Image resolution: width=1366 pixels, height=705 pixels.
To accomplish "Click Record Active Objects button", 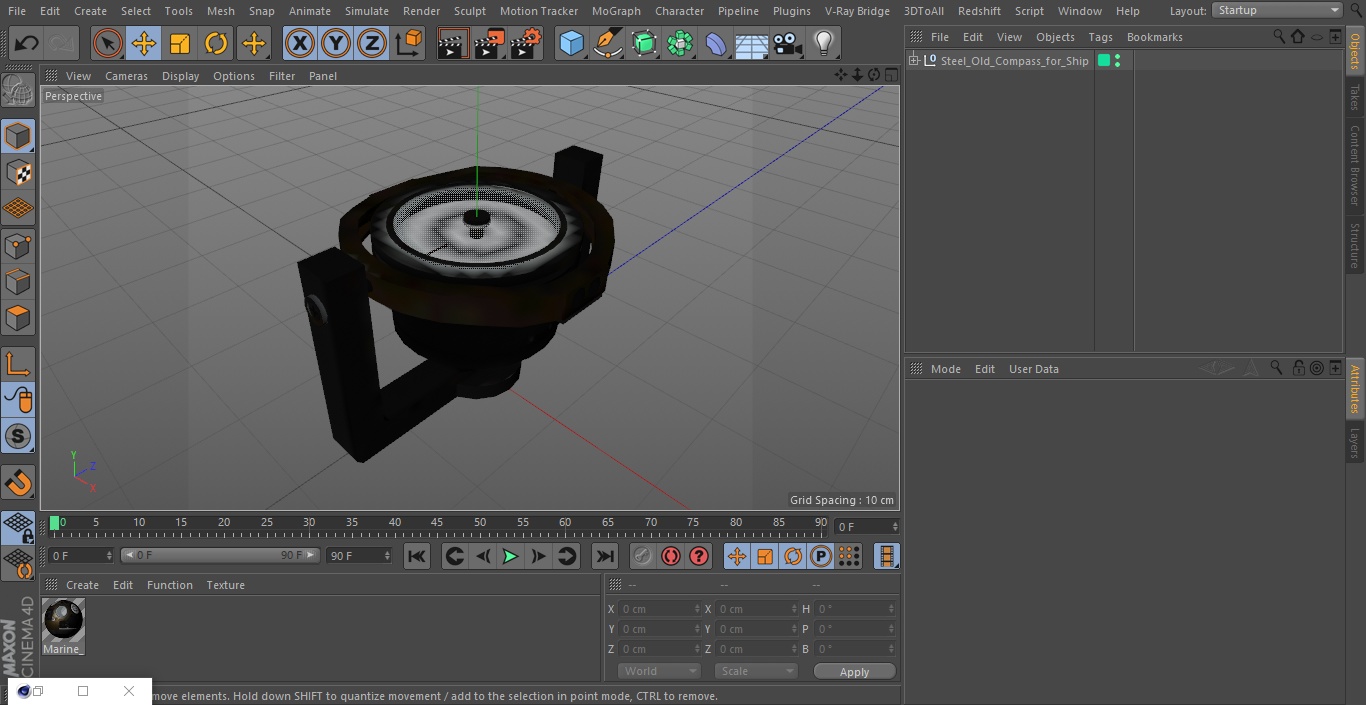I will pos(643,556).
